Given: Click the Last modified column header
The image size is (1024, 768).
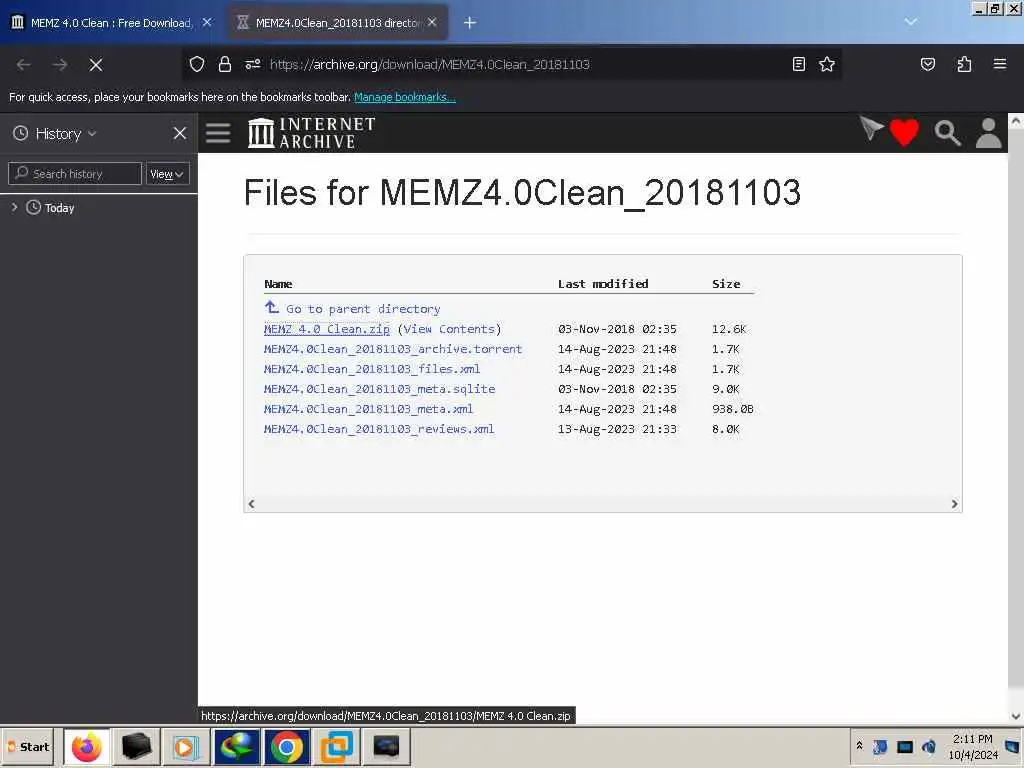Looking at the screenshot, I should coord(603,283).
